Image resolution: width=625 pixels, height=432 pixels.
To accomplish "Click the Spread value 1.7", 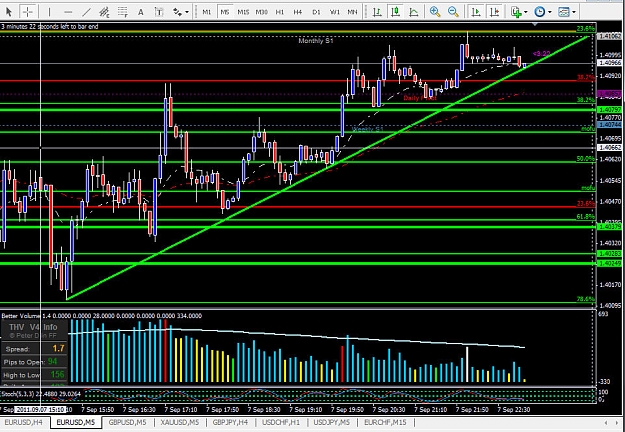I will click(58, 349).
